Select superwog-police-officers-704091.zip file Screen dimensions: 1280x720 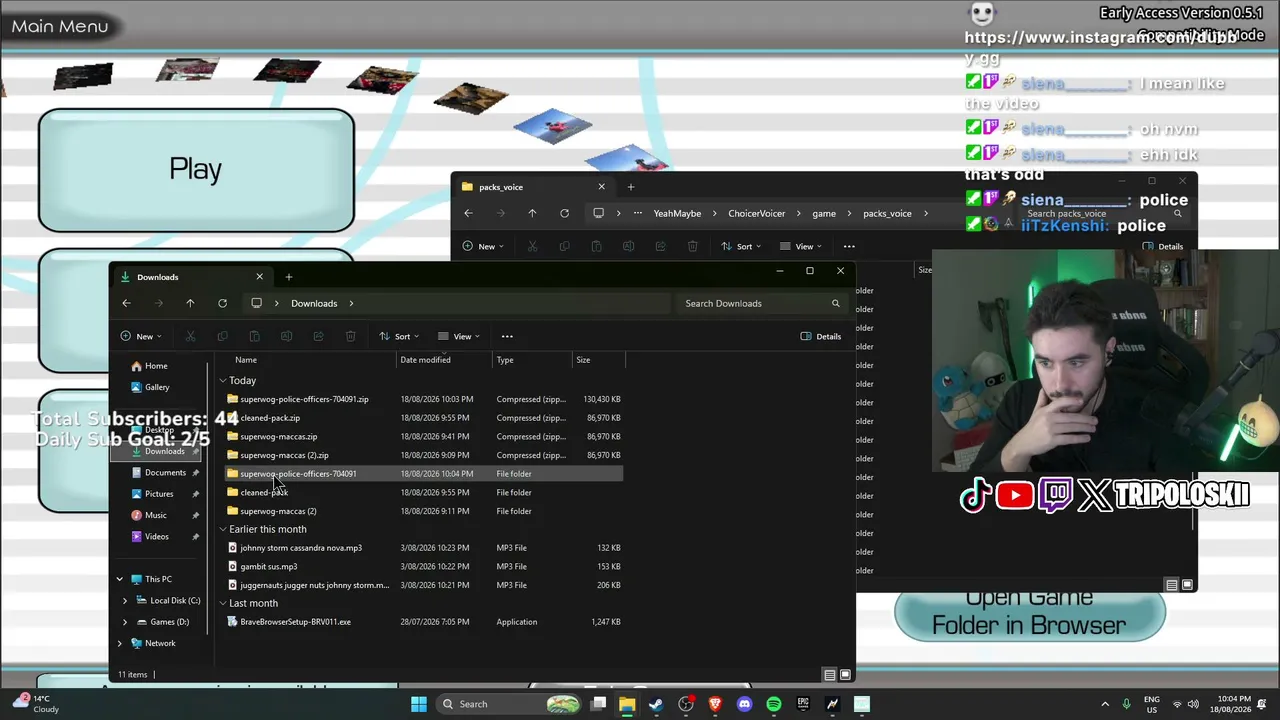pos(423,399)
